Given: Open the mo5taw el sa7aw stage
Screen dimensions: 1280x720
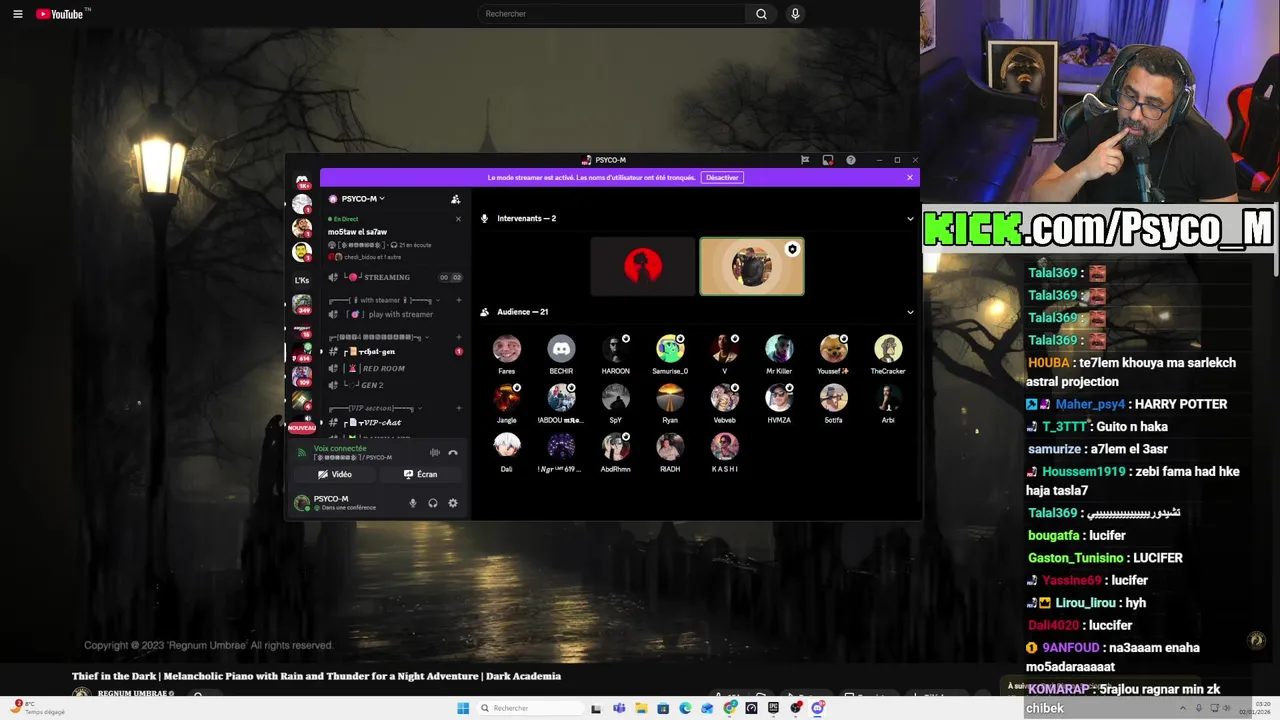Looking at the screenshot, I should [x=358, y=232].
